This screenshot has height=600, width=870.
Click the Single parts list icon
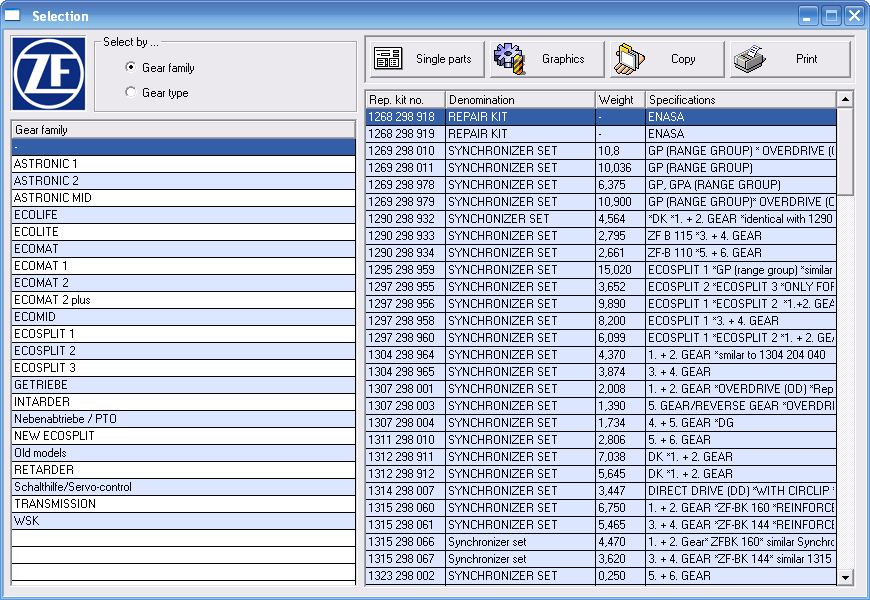point(388,58)
